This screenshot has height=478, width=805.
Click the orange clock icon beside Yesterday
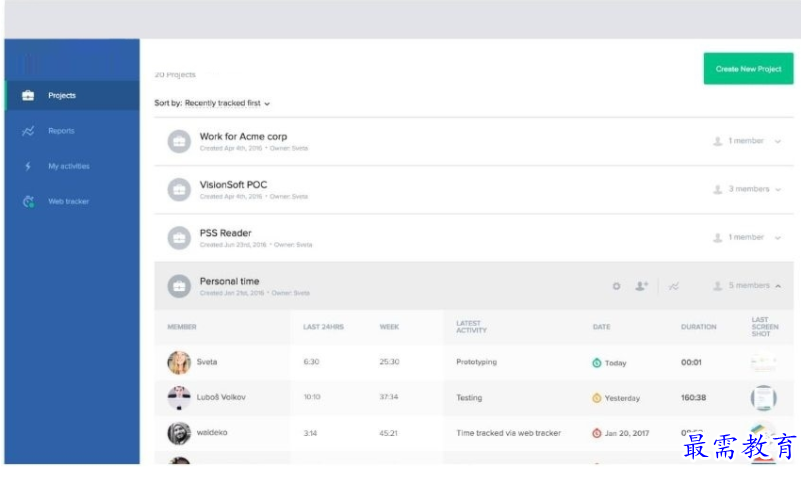597,398
